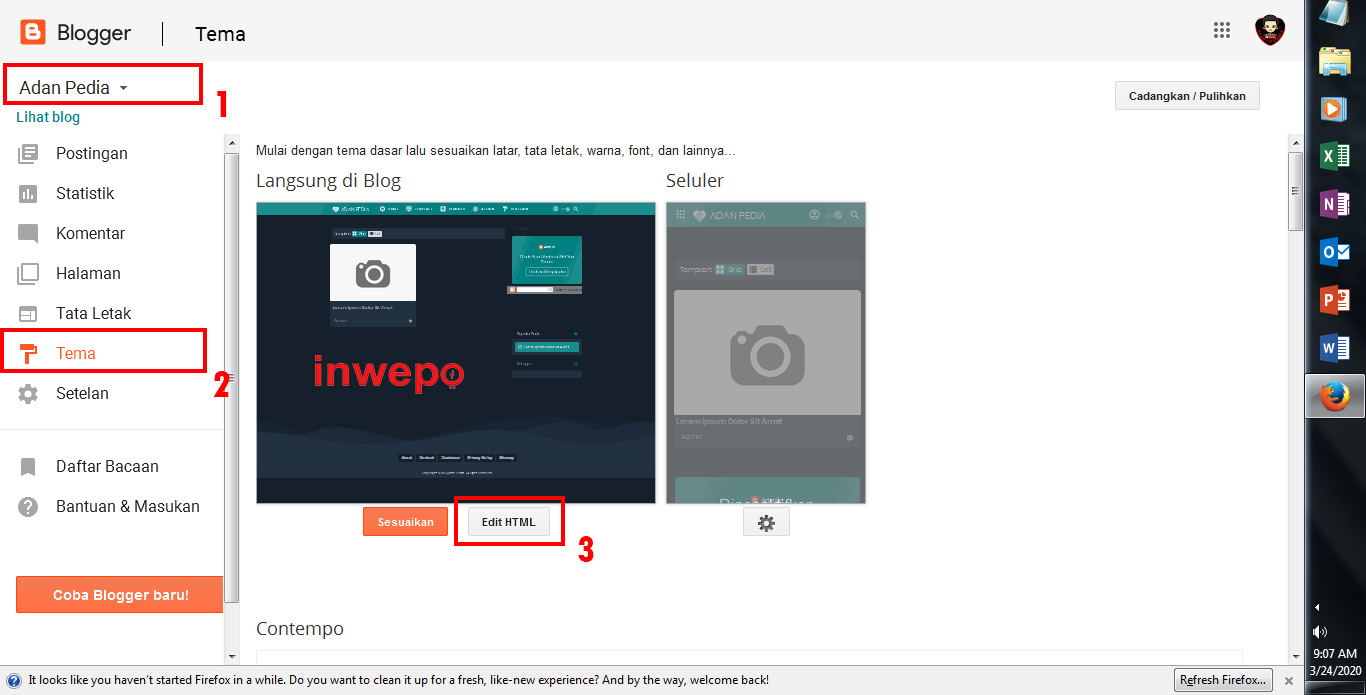Click the Postingan sidebar icon
Viewport: 1366px width, 695px height.
(x=28, y=153)
